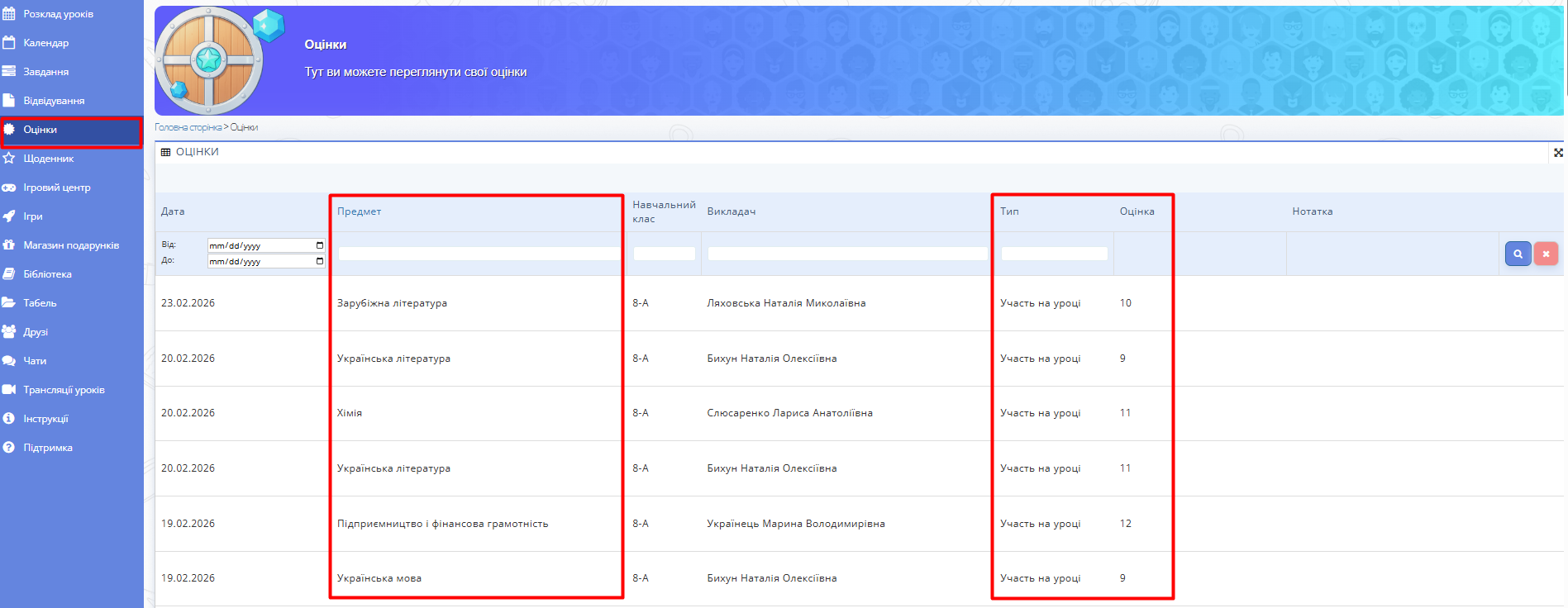The image size is (1568, 608).
Task: Follow the Головна сторінка breadcrumb link
Action: click(188, 127)
